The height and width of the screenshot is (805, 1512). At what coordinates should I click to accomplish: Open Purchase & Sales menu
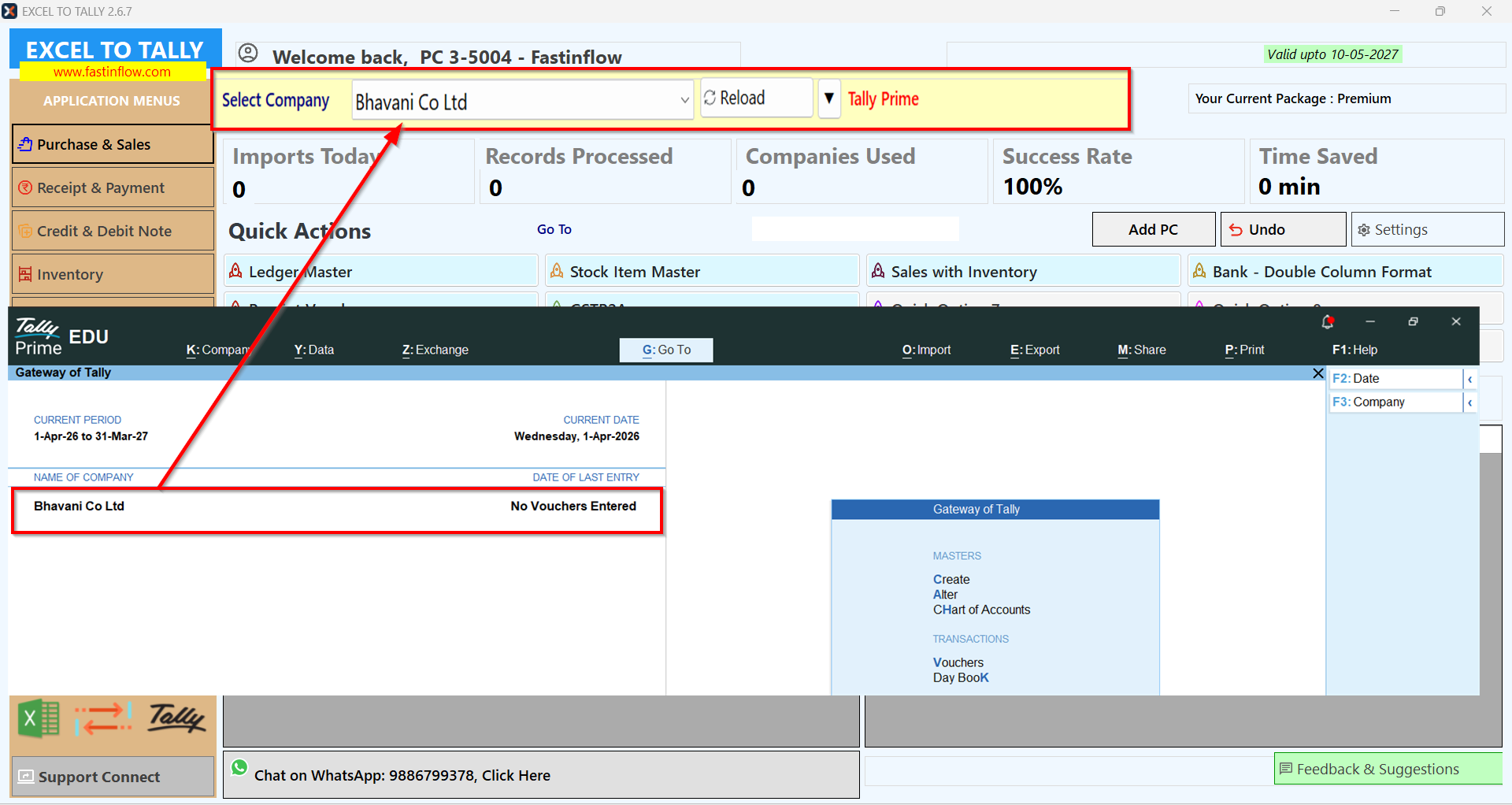coord(113,144)
